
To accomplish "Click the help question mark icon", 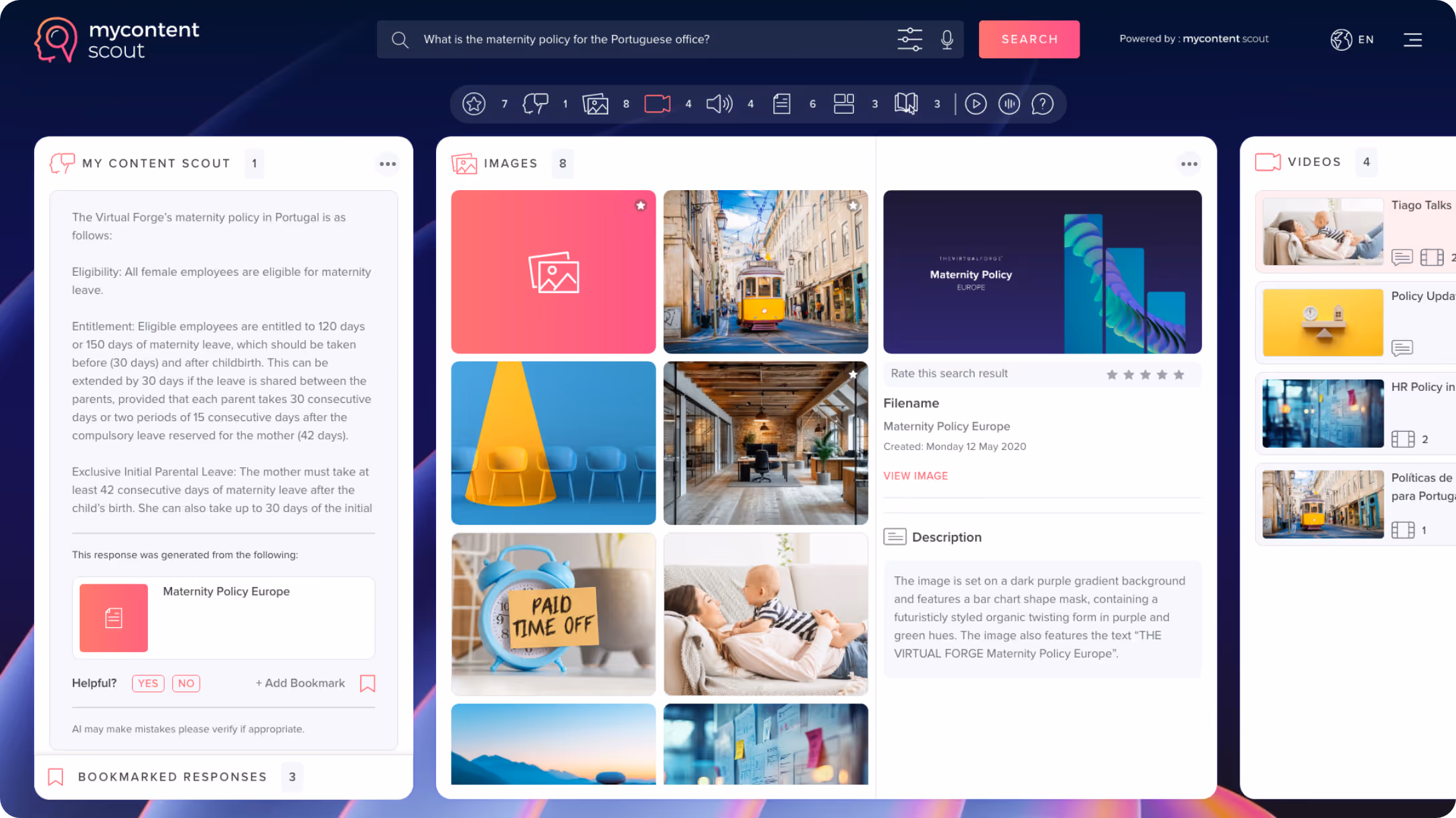I will pyautogui.click(x=1042, y=104).
